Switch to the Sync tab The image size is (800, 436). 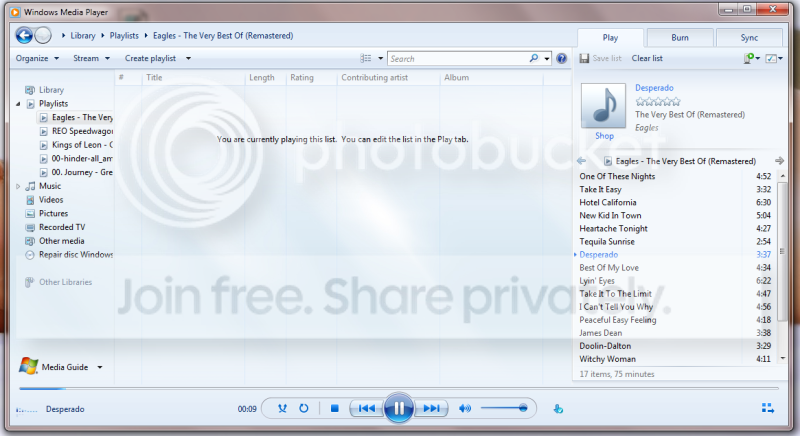pos(749,38)
